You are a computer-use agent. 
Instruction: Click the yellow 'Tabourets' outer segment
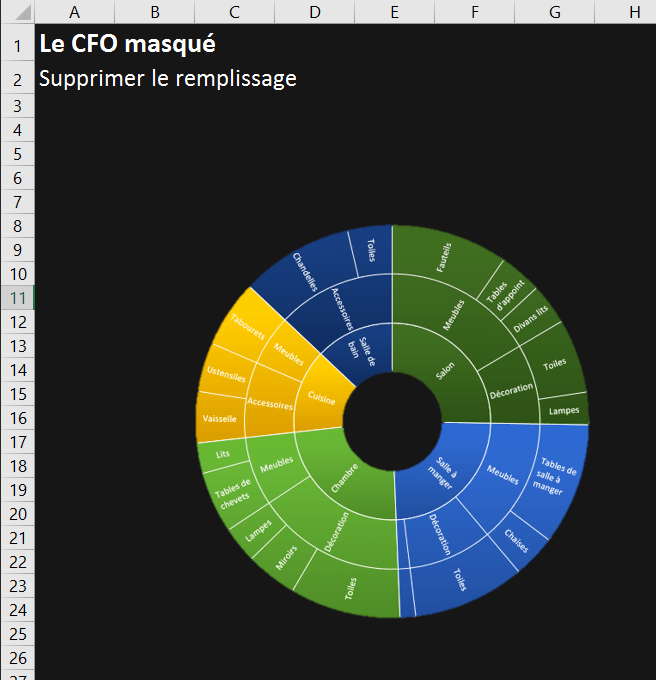245,330
